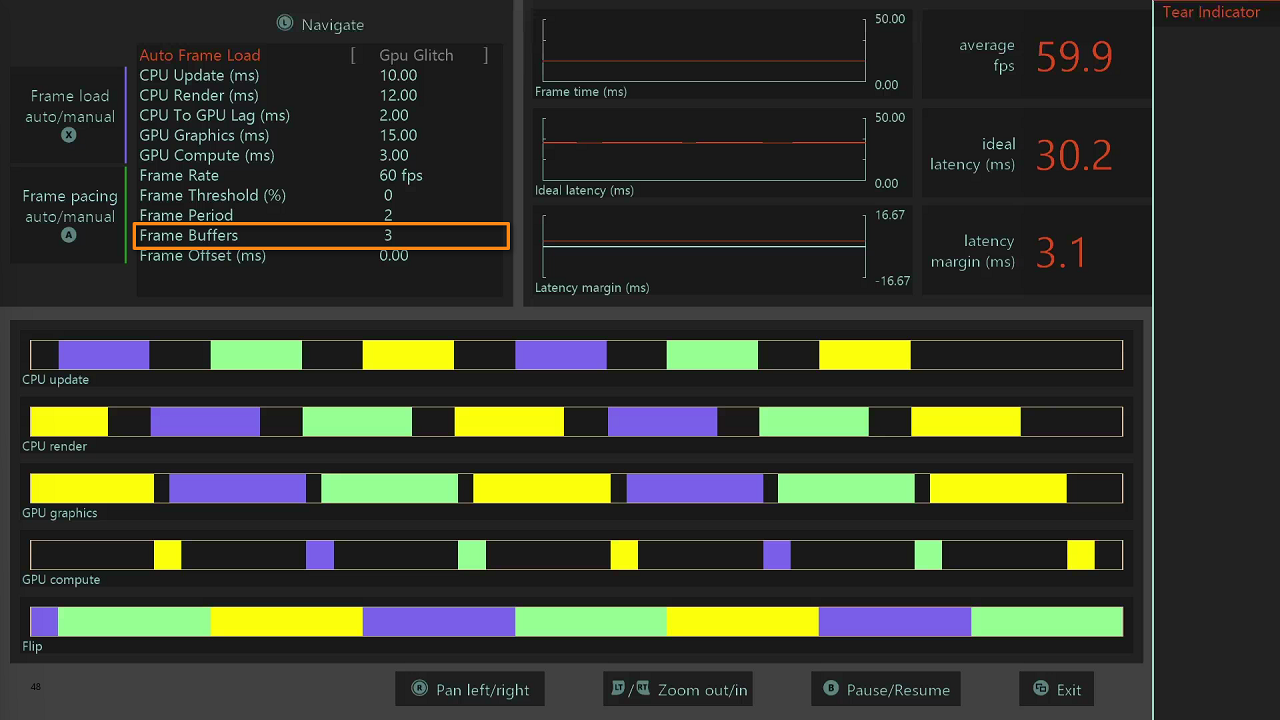Click the GPU compute timeline track
This screenshot has width=1280, height=720.
coord(576,555)
